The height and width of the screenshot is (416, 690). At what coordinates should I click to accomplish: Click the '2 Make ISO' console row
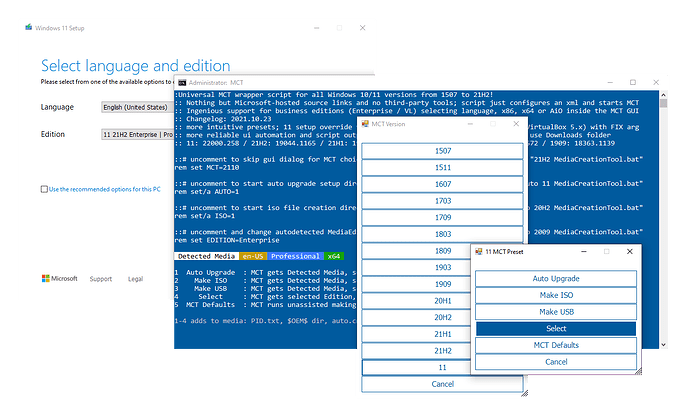[x=265, y=280]
